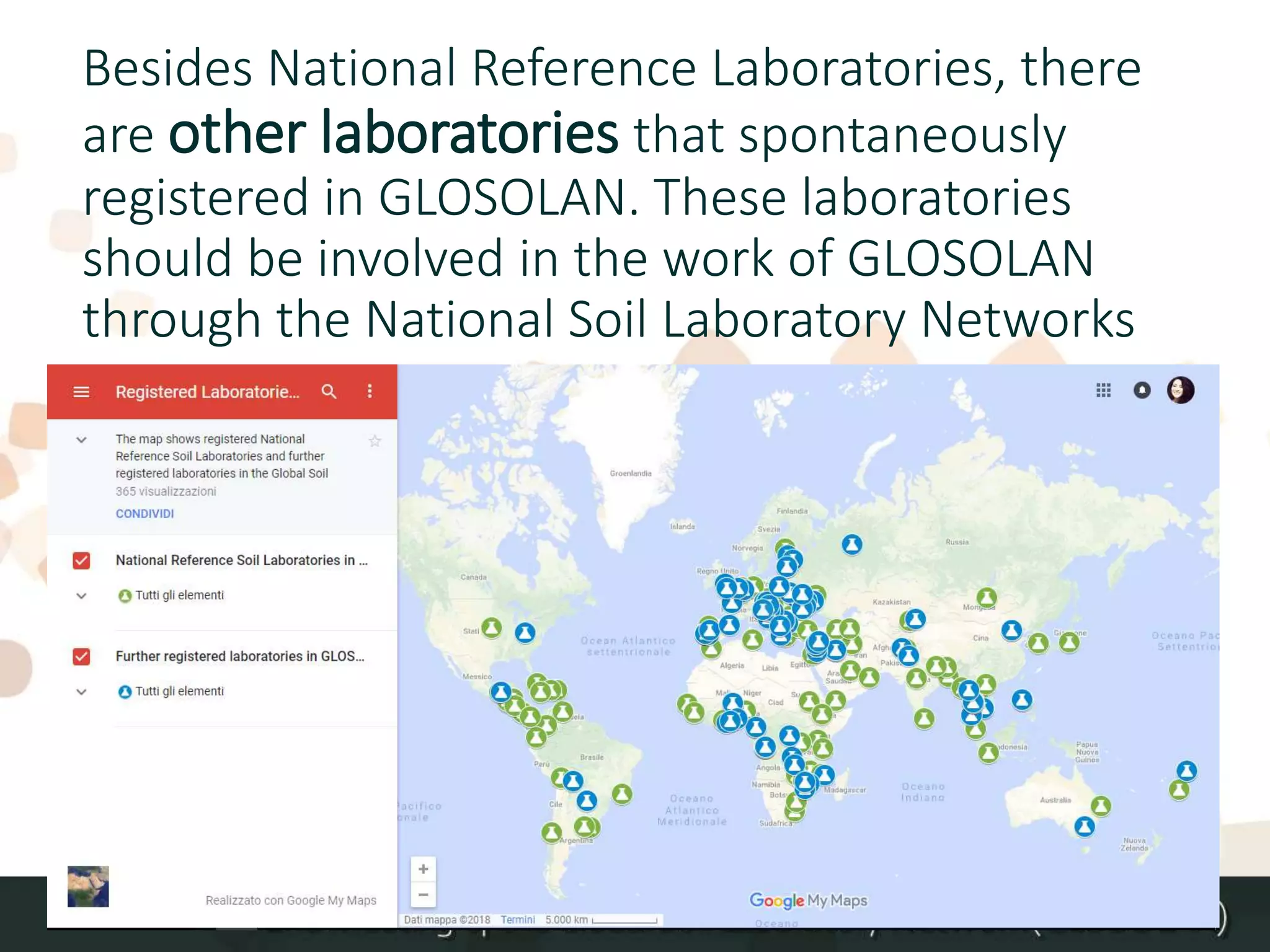Click the green Tutti gli elementi flask icon

pos(125,596)
